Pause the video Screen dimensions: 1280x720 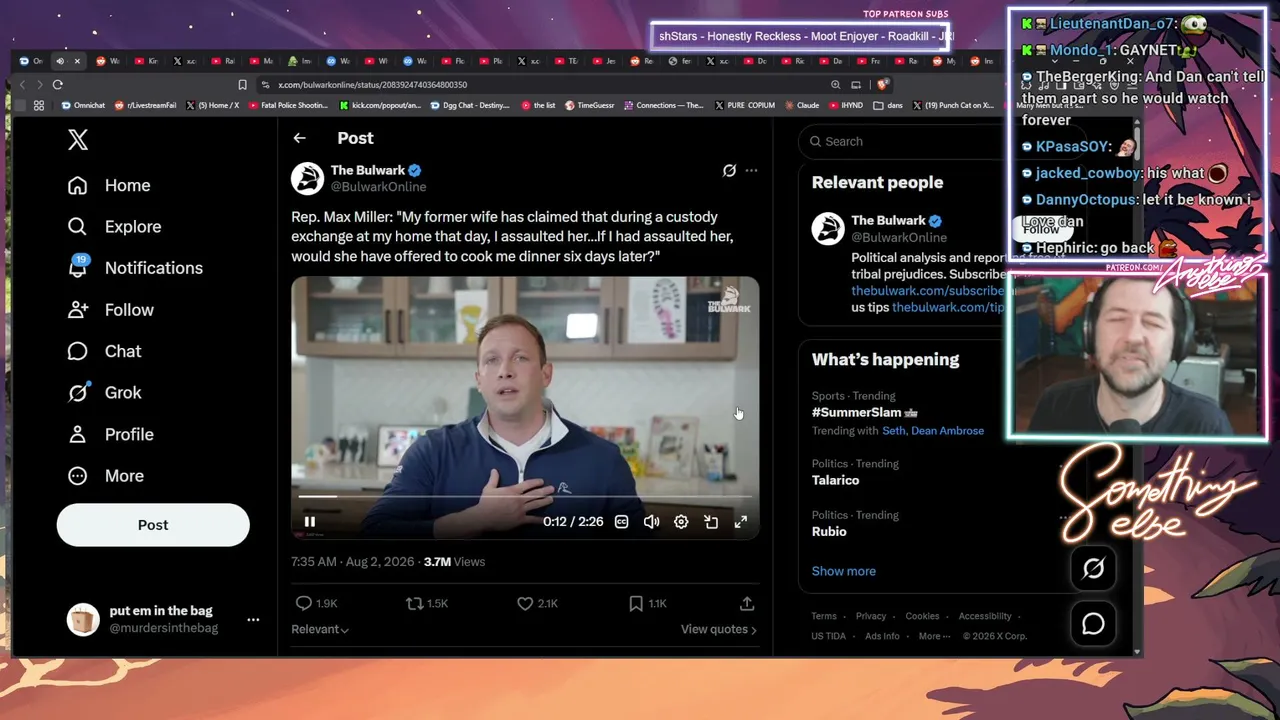pos(310,522)
